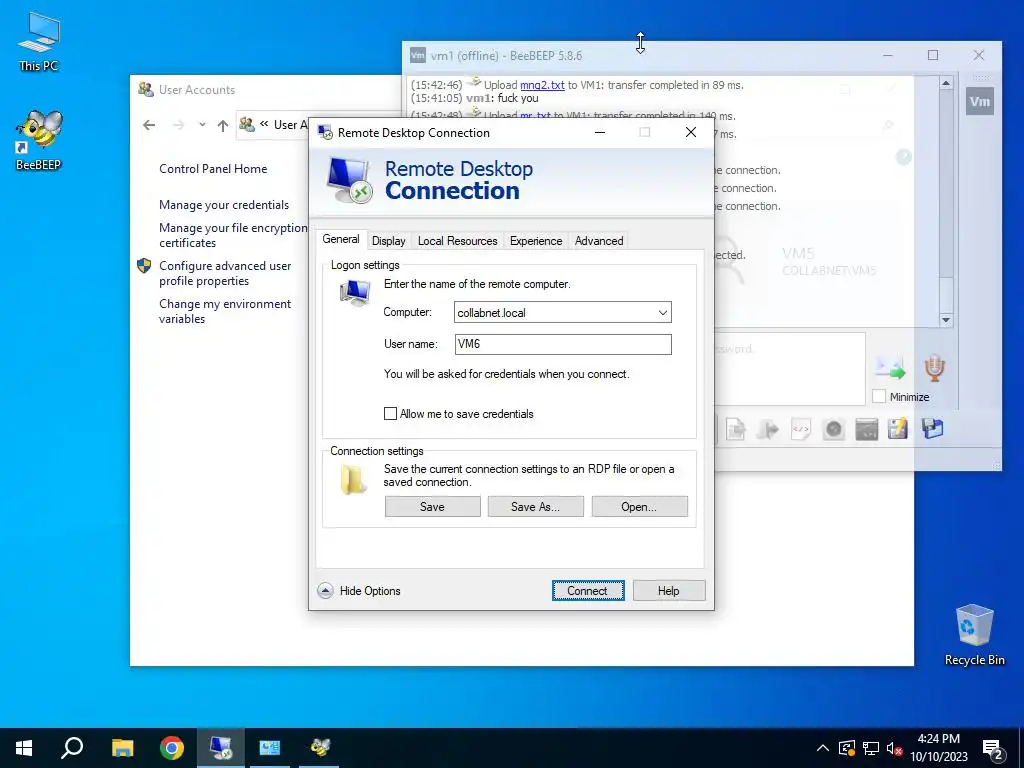Switch to the General tab
This screenshot has width=1024, height=768.
pos(341,240)
